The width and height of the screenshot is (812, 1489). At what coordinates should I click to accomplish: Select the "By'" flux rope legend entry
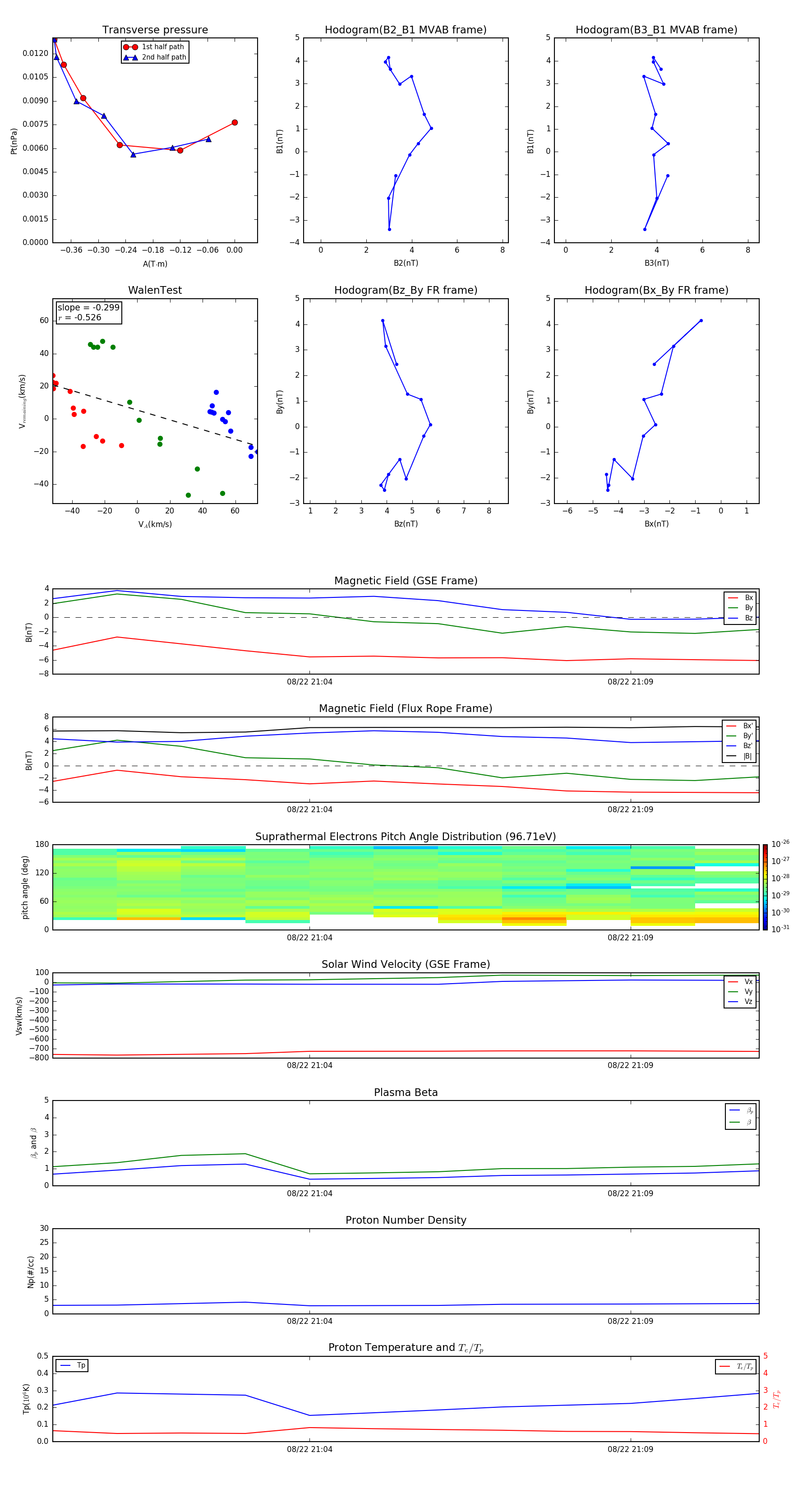point(740,736)
